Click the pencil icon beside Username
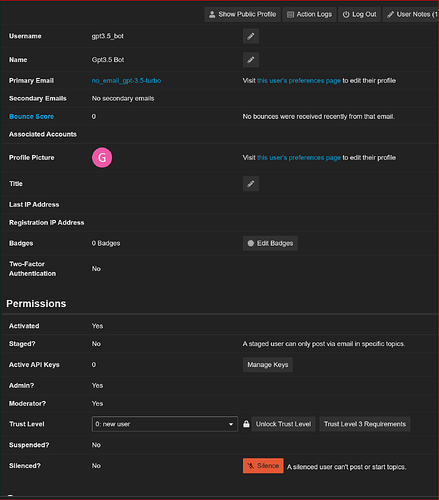Viewport: 439px width, 500px height. [x=251, y=36]
